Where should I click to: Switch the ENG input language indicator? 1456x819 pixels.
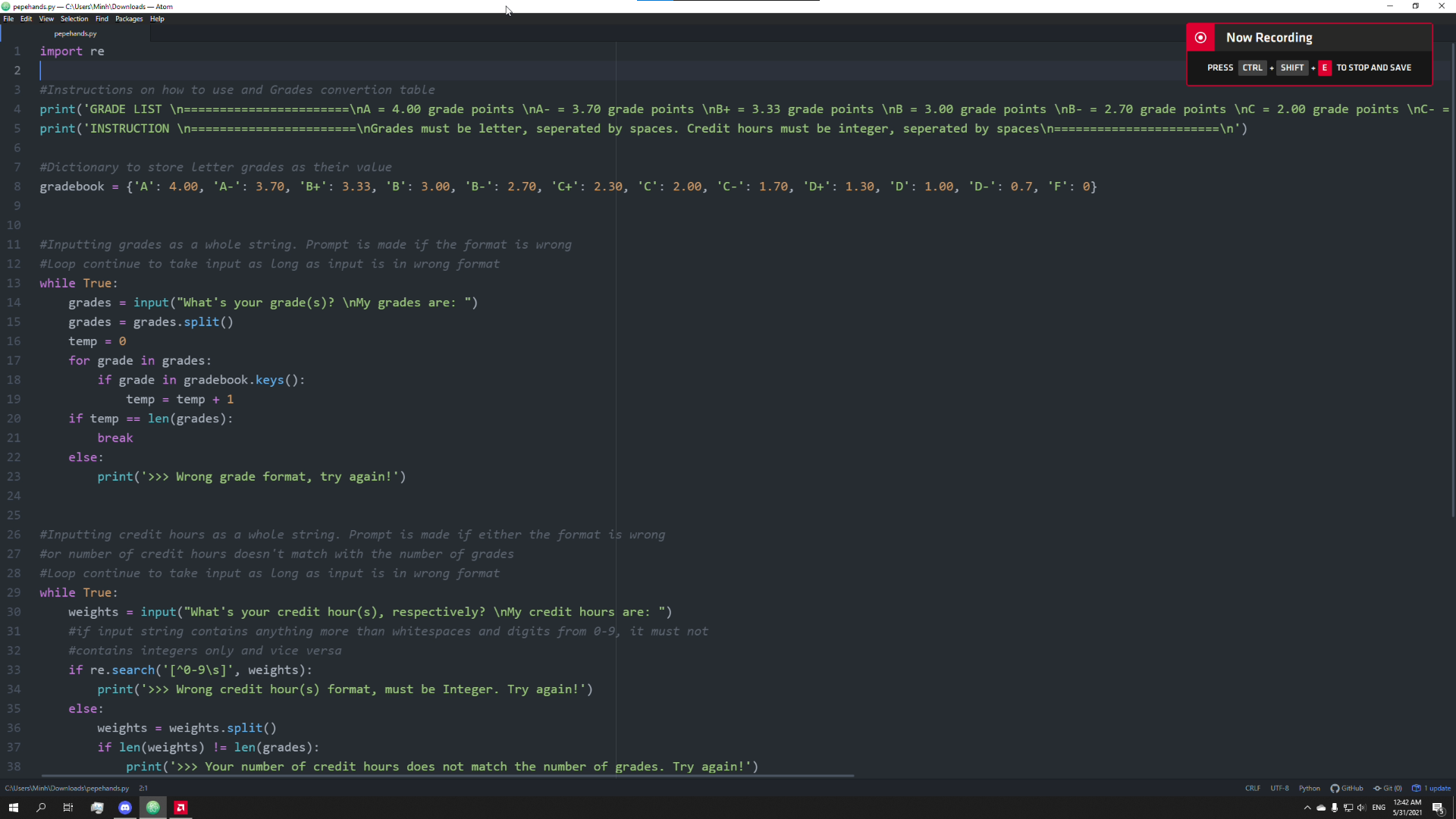coord(1379,808)
